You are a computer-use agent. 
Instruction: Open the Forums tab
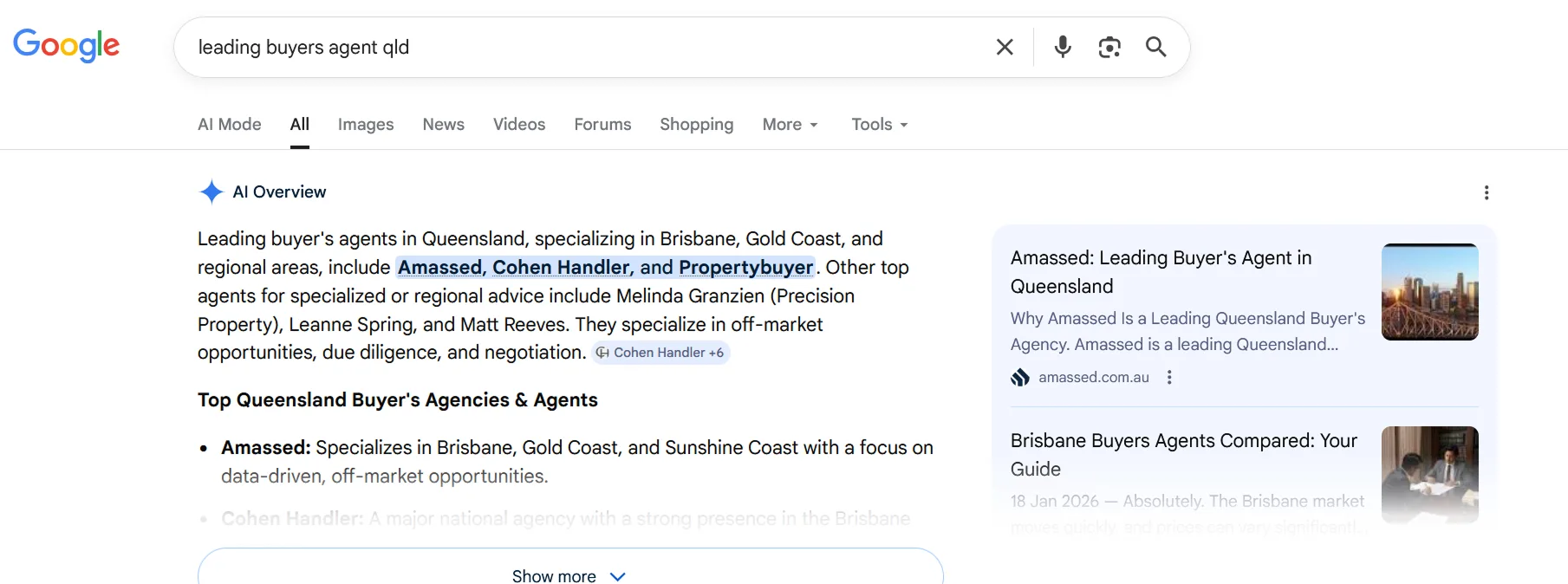(602, 124)
